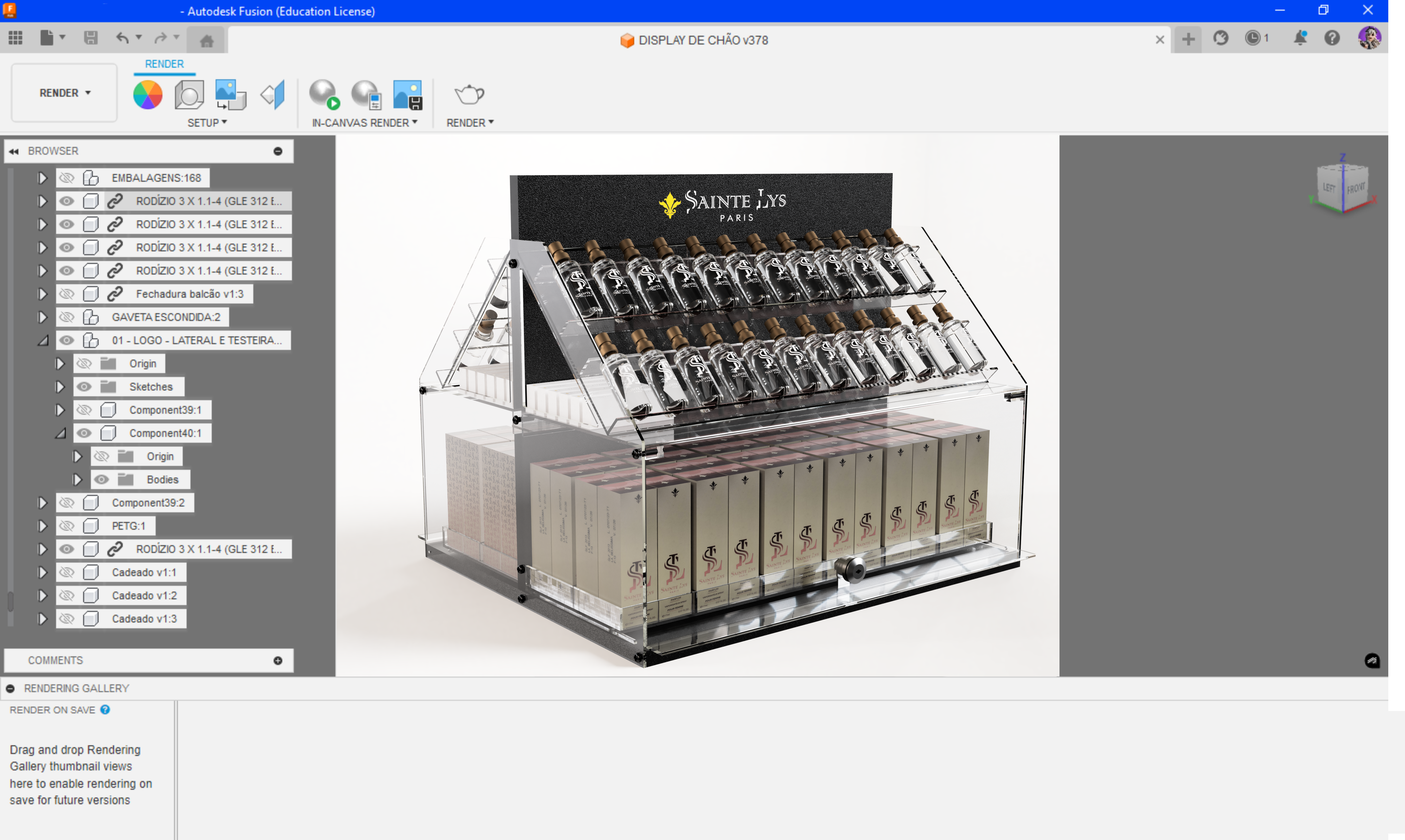Select the RENDER ribbon tab
Viewport: 1405px width, 840px height.
click(164, 64)
